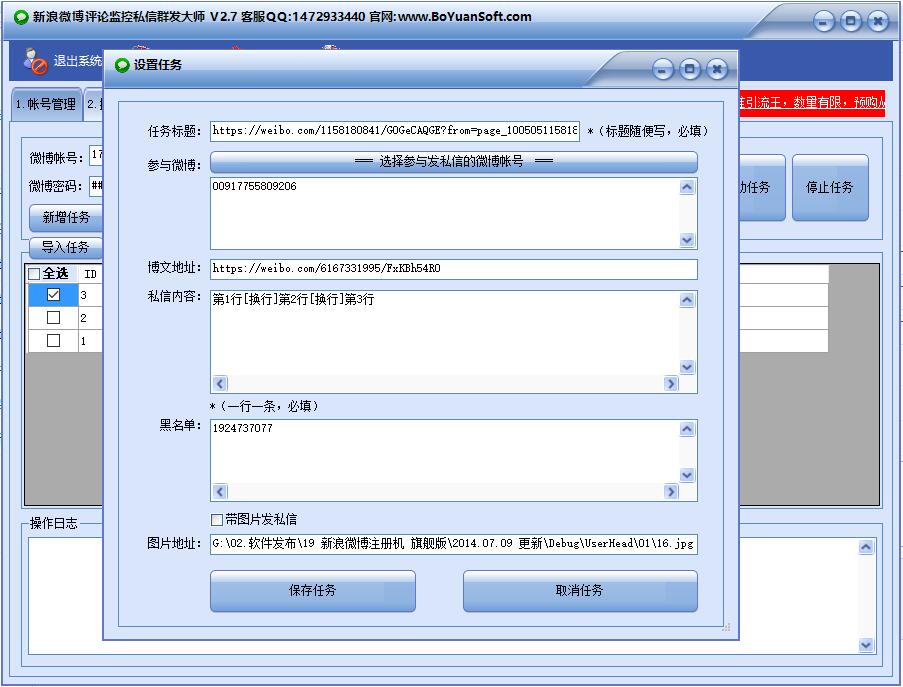Click into the 任务标题 input field
Viewport: 903px width, 687px height.
(395, 131)
